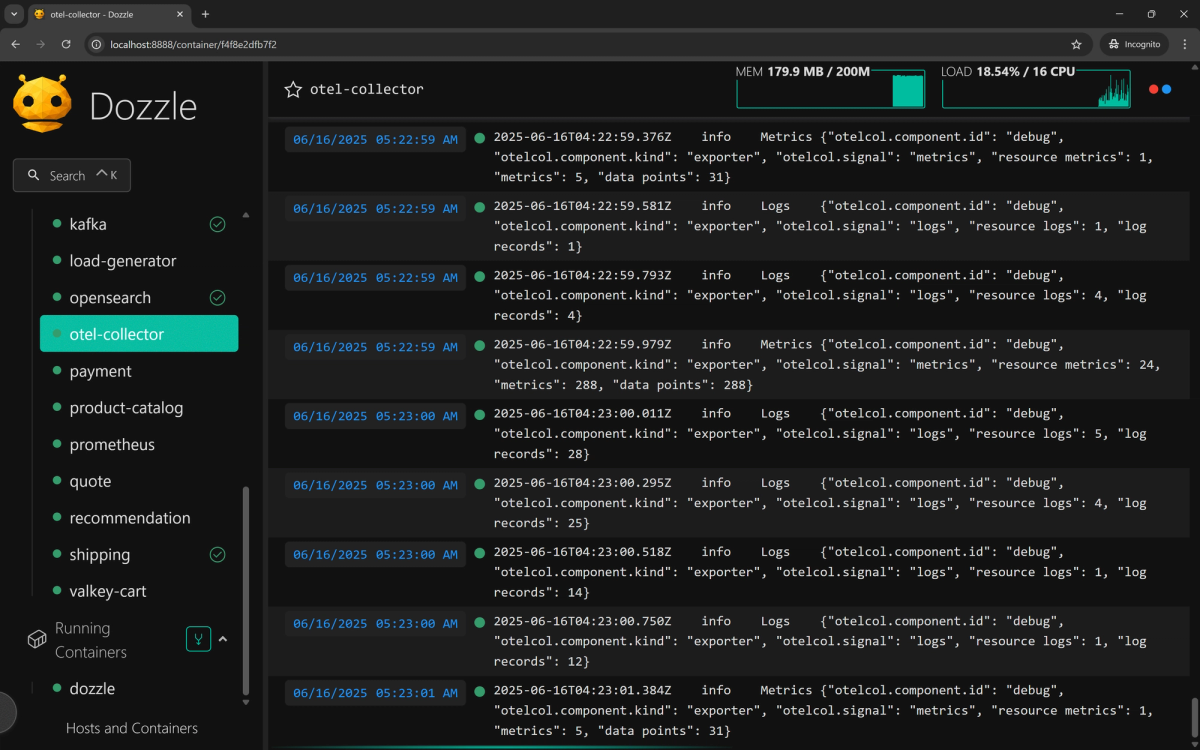Switch to the prometheus container logs
Screen dimensions: 1200x750
pyautogui.click(x=112, y=445)
